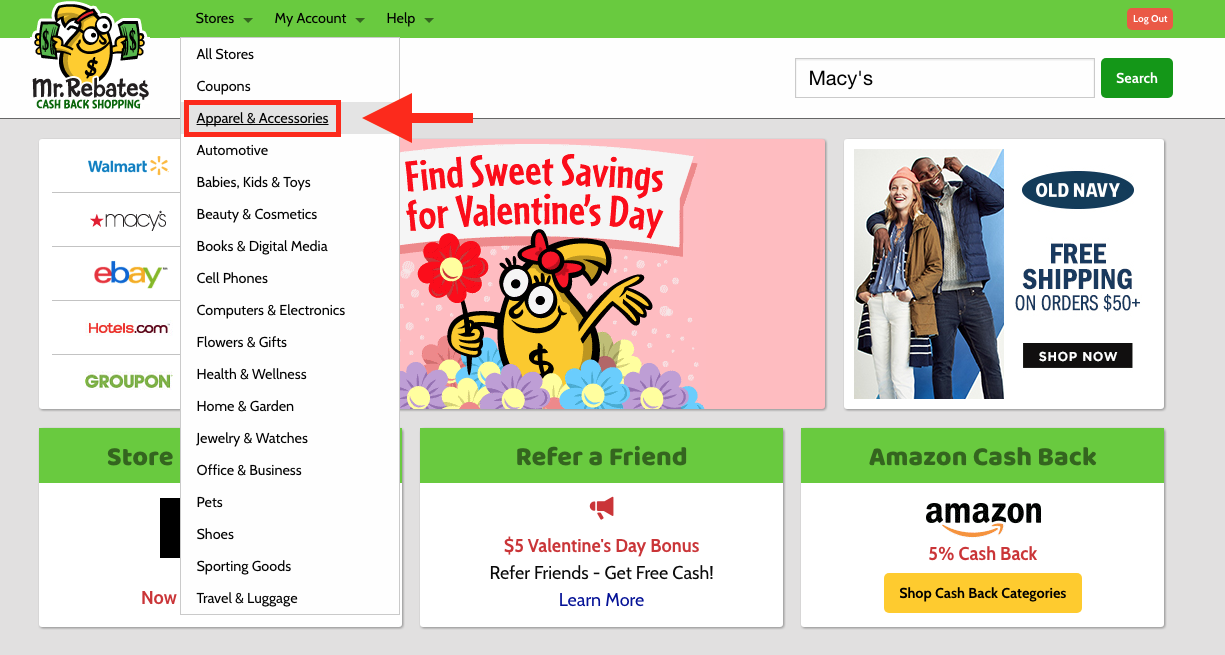
Task: Select the Macy's store logo
Action: pyautogui.click(x=128, y=220)
